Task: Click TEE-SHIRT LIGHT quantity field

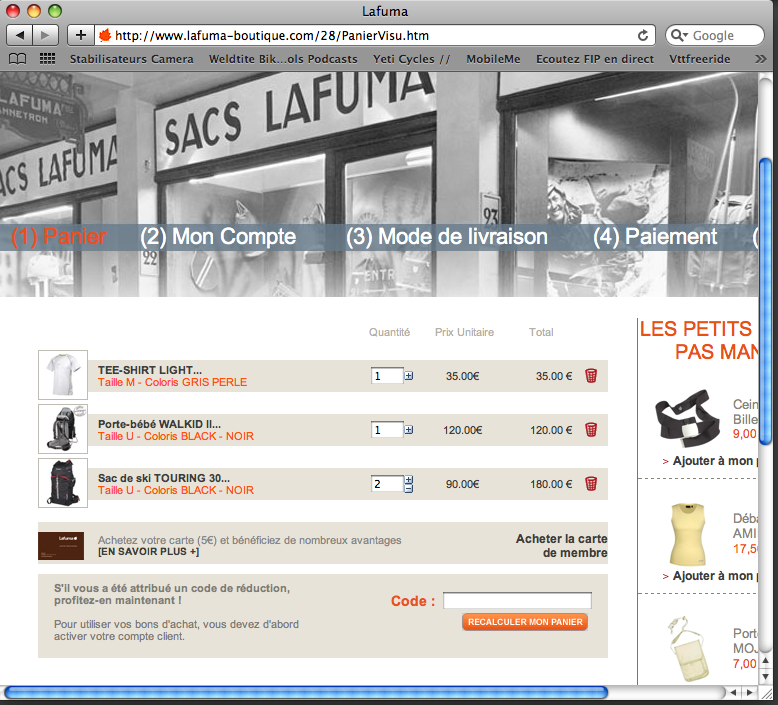Action: [x=387, y=376]
